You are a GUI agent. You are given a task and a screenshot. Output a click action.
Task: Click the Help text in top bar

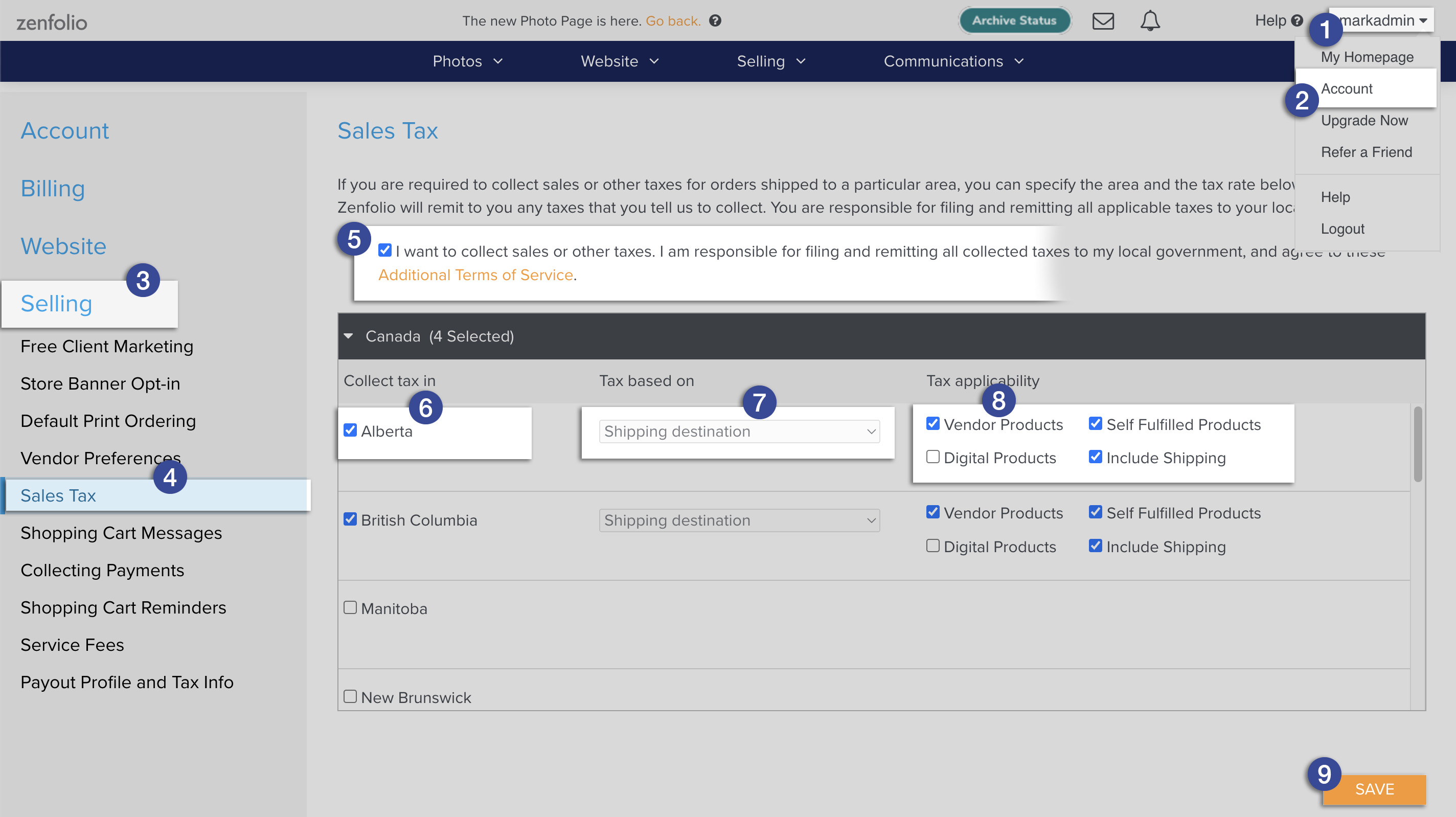[1270, 21]
